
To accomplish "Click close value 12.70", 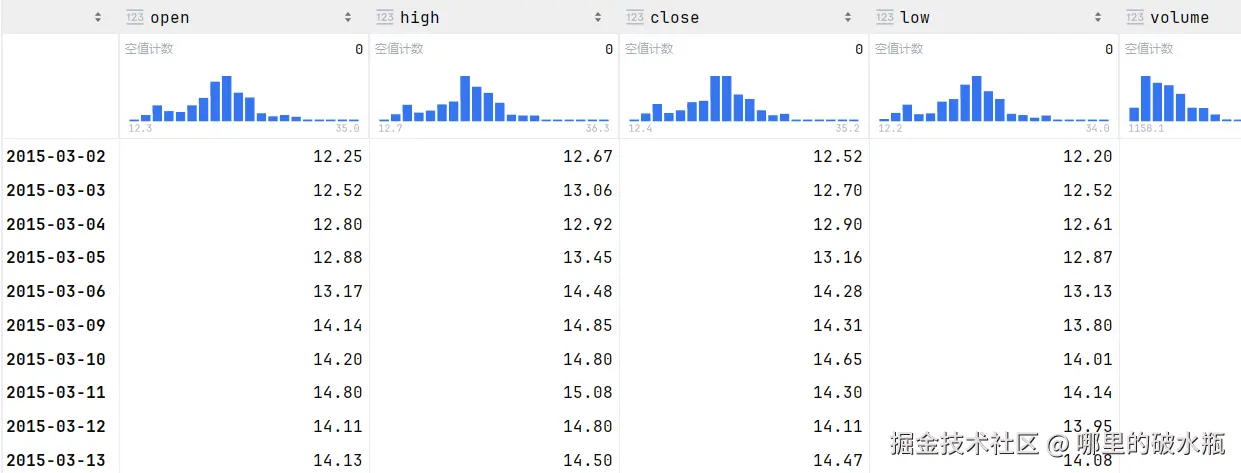I will point(838,190).
